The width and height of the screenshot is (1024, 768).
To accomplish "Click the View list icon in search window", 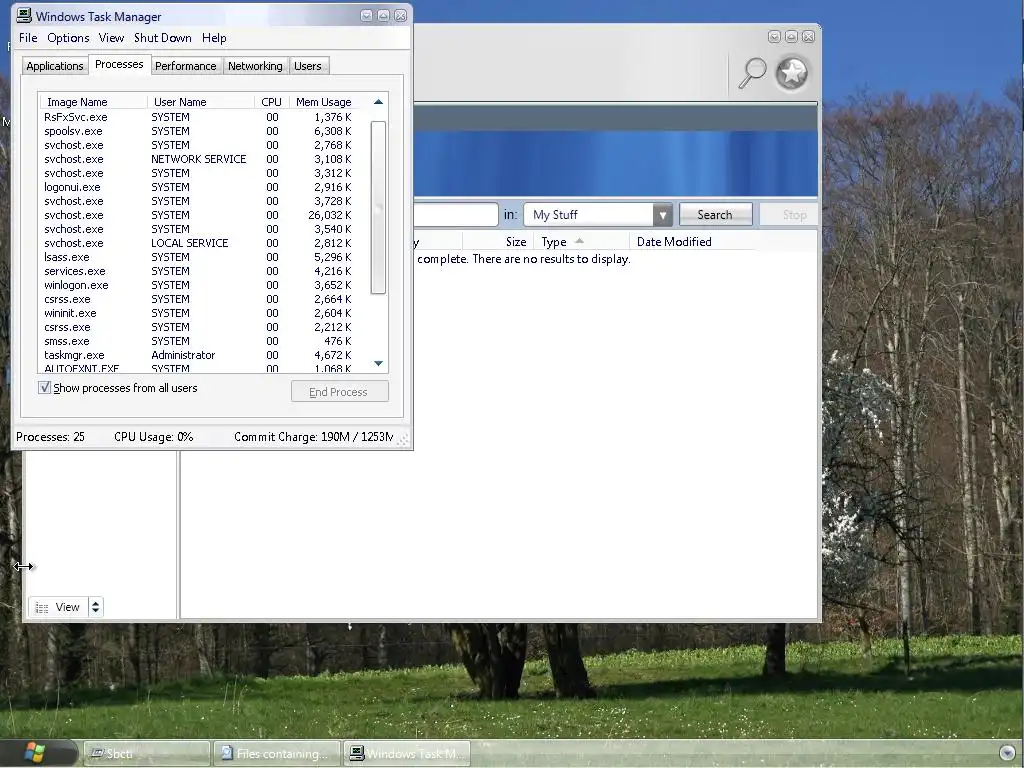I will 42,608.
